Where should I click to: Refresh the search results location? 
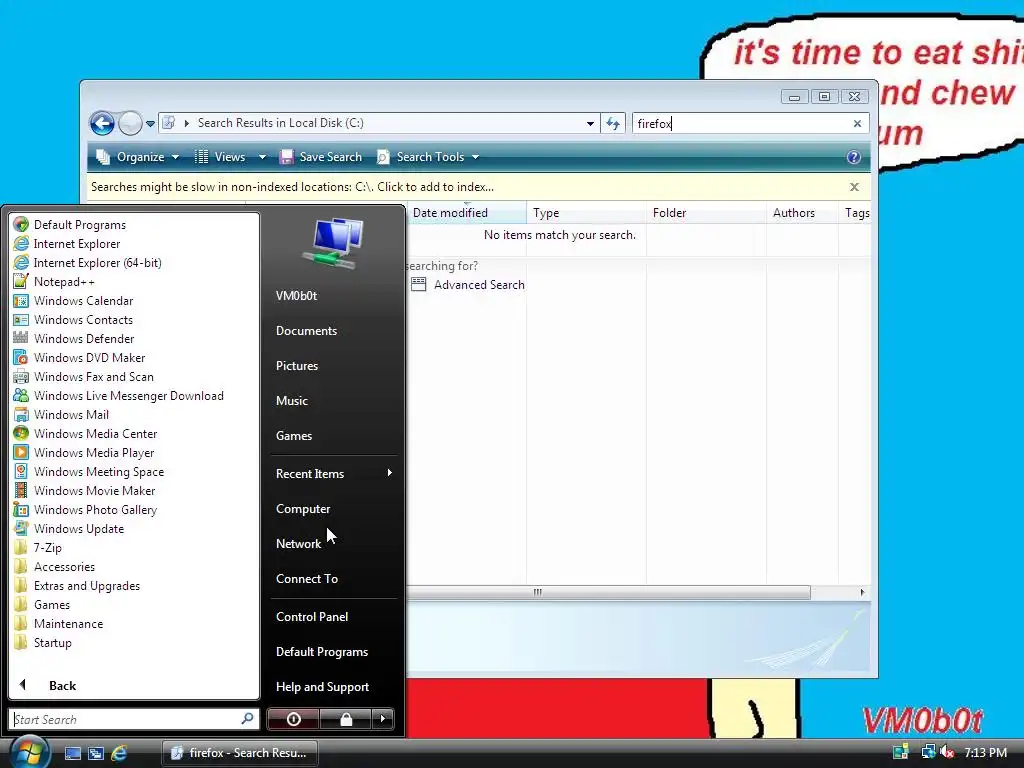[x=613, y=123]
